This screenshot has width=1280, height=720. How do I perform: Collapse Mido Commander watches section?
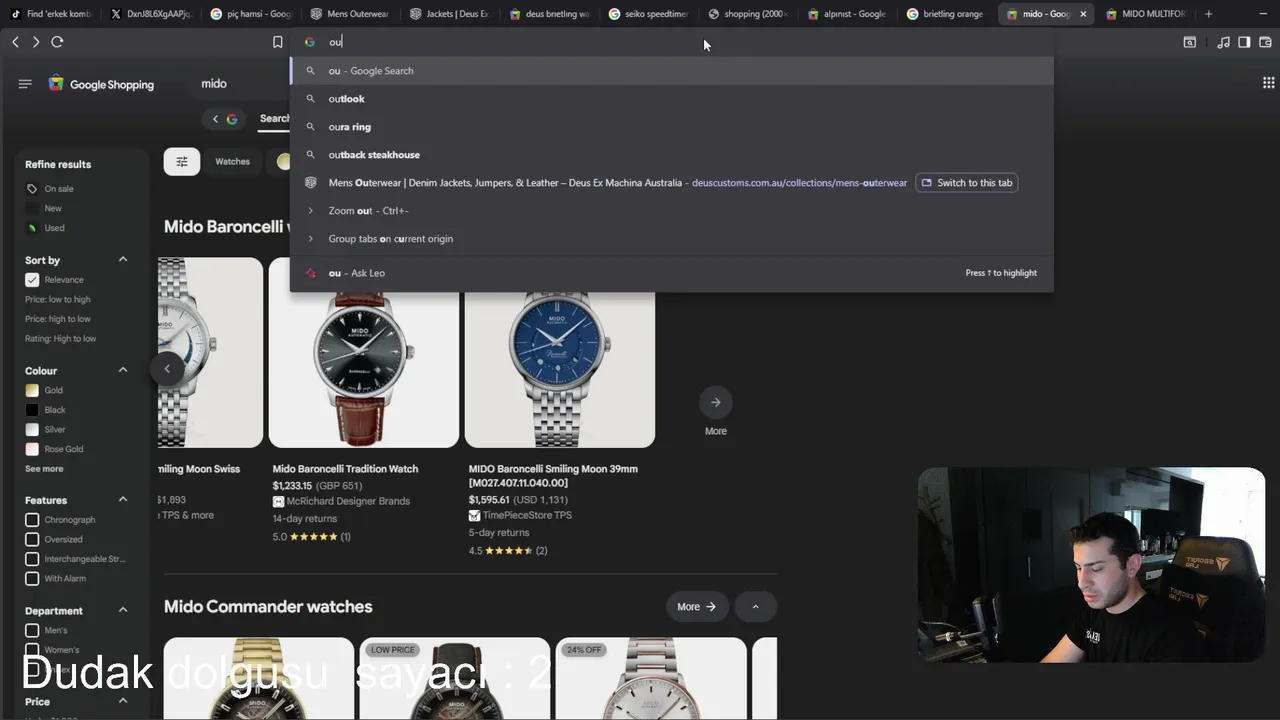coord(755,606)
